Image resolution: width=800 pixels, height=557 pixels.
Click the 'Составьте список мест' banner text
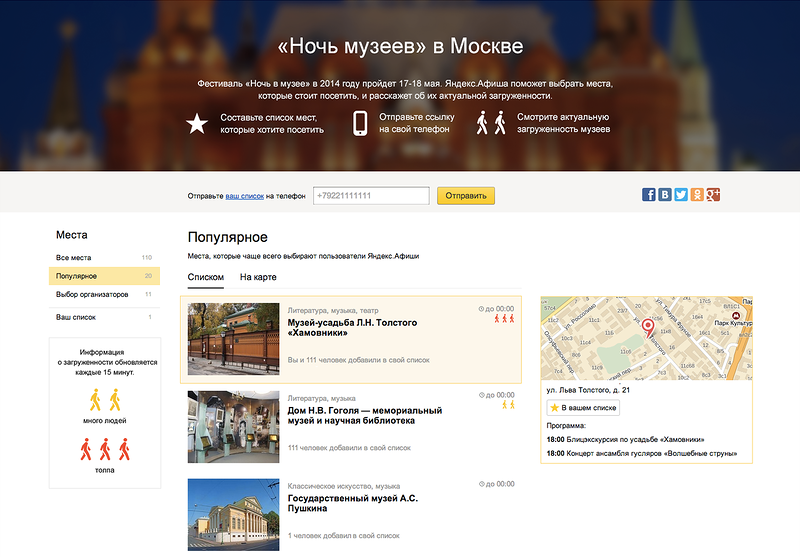(x=272, y=124)
